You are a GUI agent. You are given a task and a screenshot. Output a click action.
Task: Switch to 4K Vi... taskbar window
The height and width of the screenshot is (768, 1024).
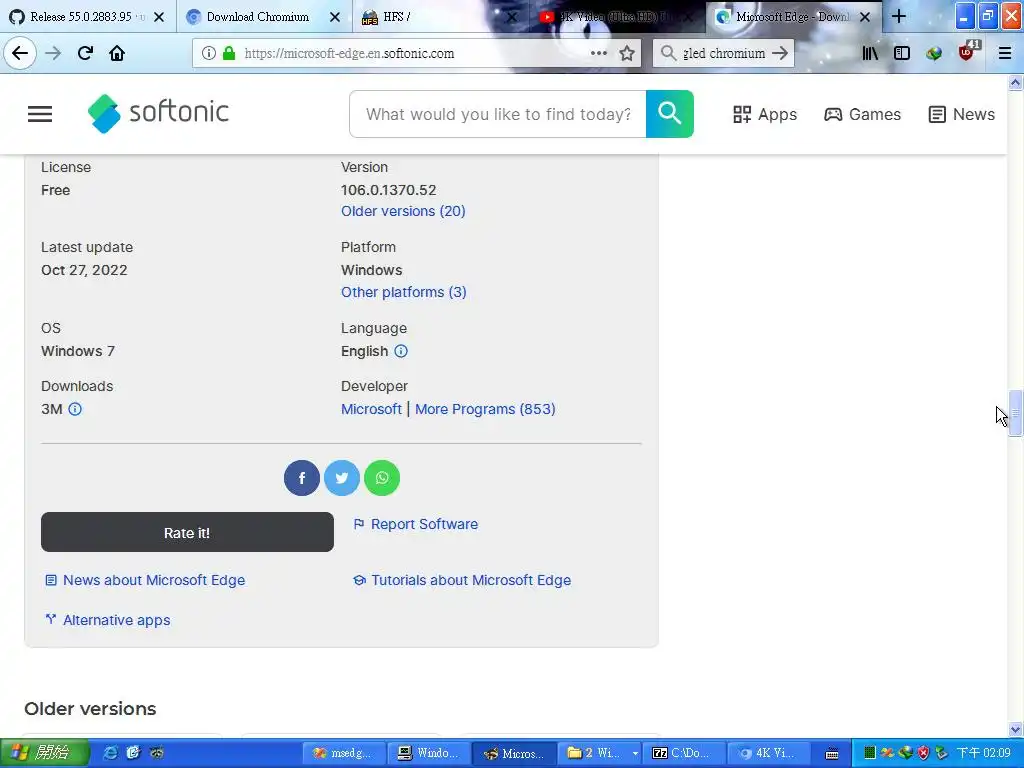[769, 753]
